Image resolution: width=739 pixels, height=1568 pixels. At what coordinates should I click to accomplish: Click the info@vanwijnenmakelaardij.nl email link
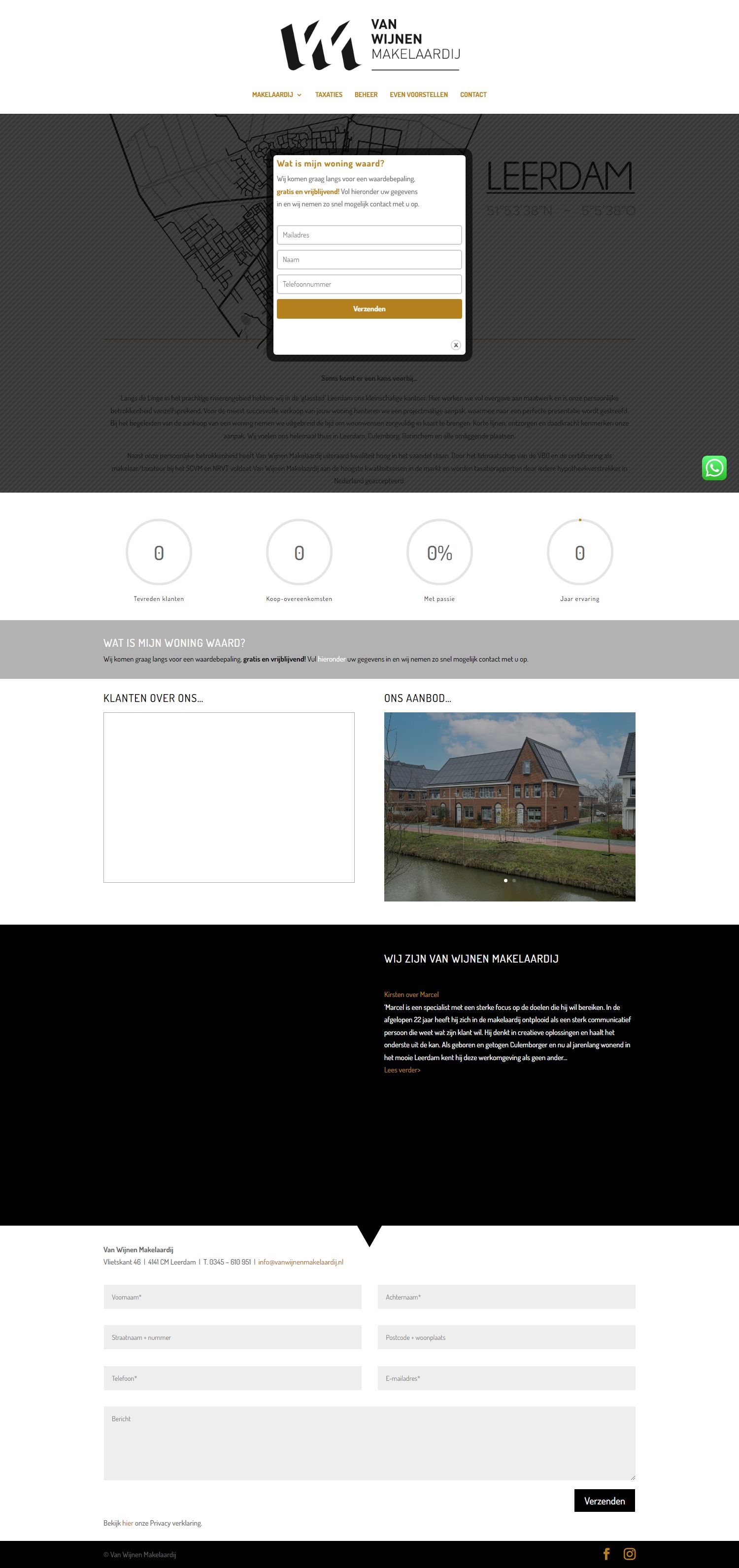(301, 1262)
